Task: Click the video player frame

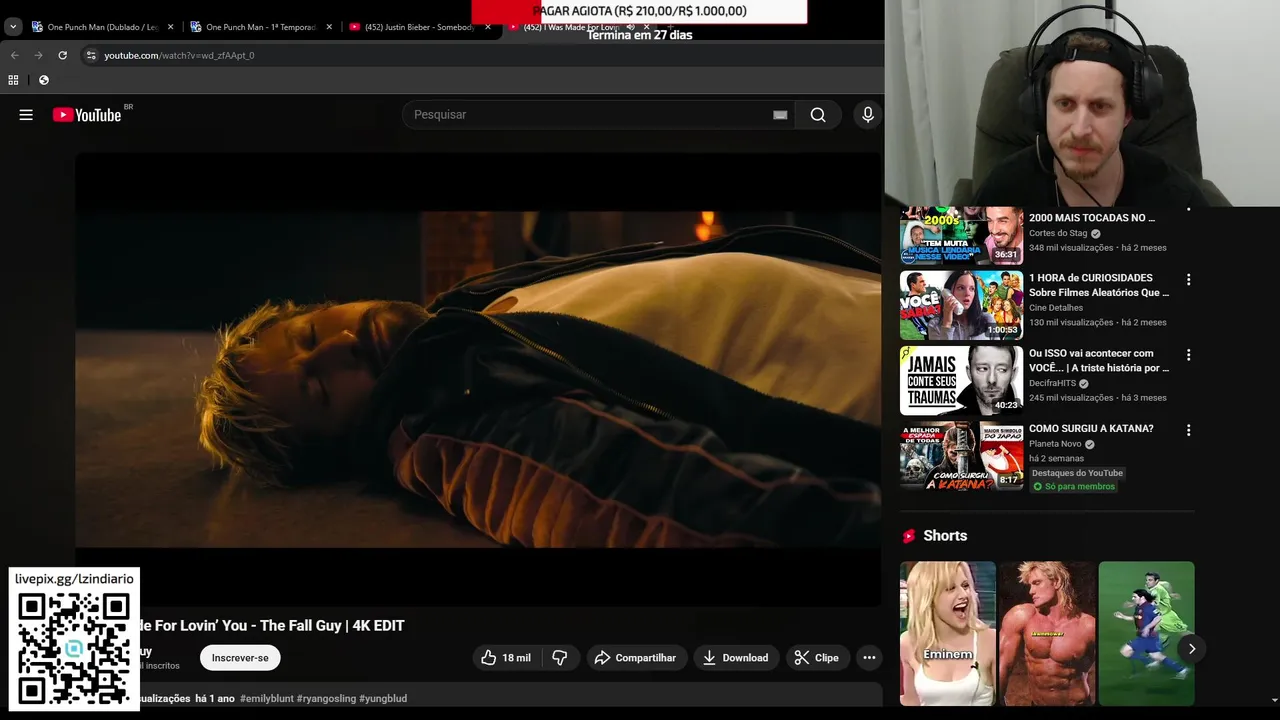Action: 478,379
